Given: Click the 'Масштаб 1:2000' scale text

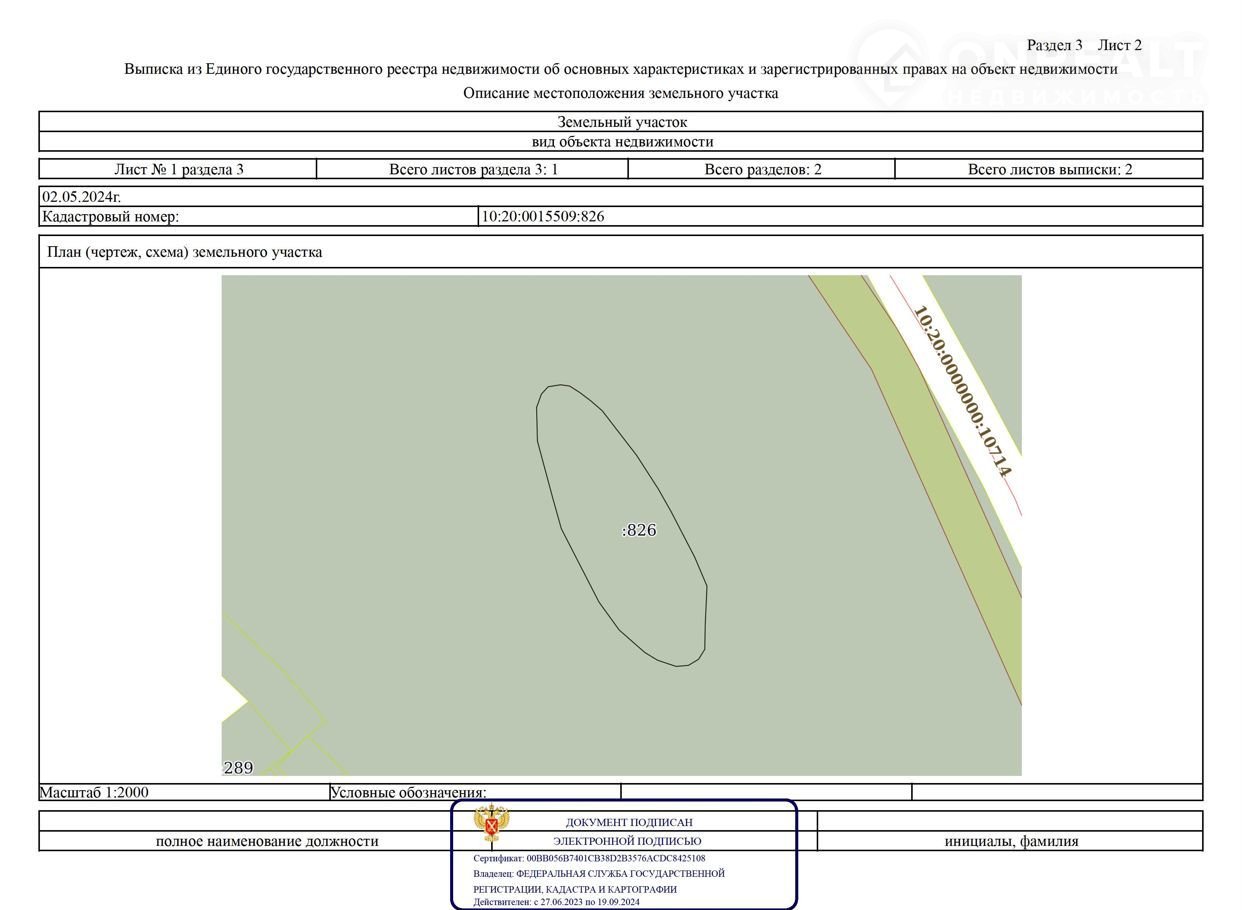Looking at the screenshot, I should click(x=94, y=792).
